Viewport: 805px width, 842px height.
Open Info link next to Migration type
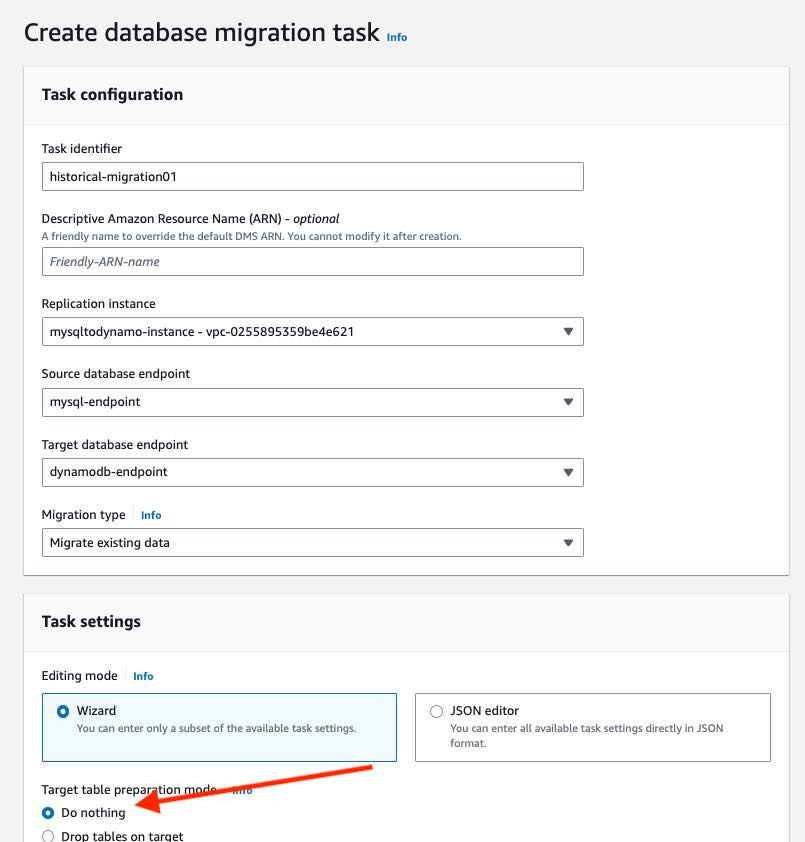[x=151, y=515]
